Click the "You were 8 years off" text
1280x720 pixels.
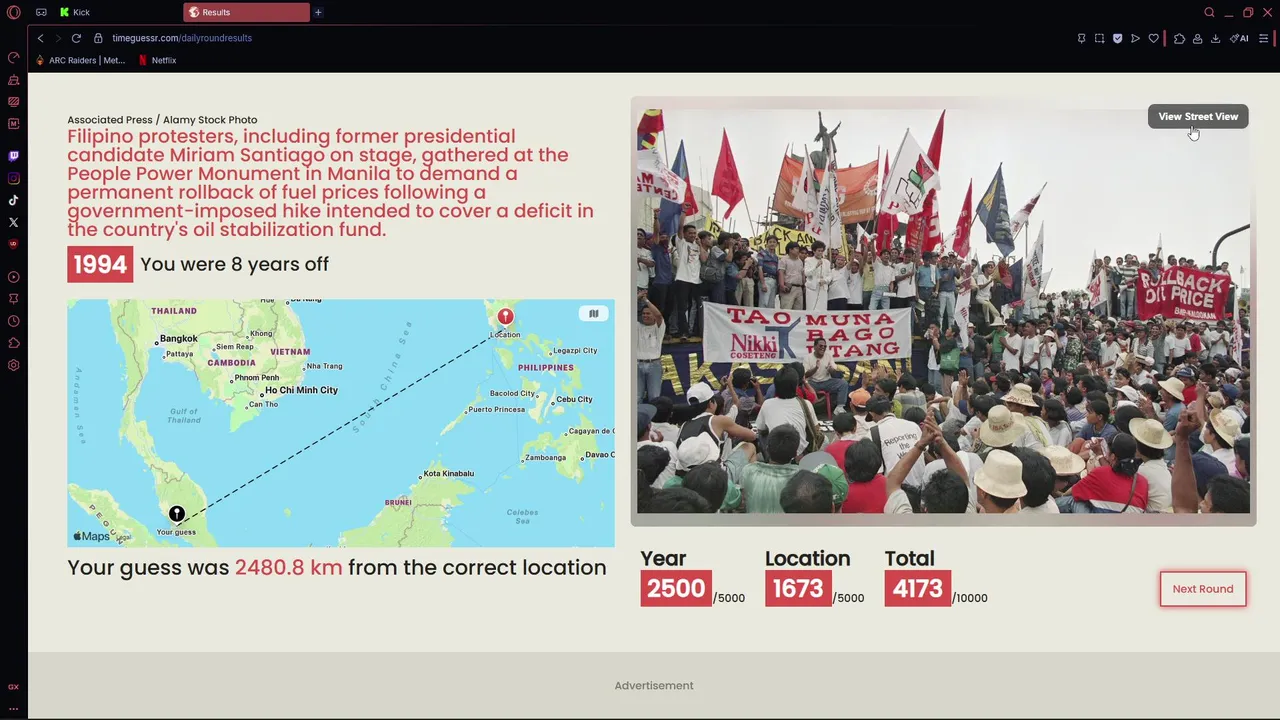click(234, 264)
